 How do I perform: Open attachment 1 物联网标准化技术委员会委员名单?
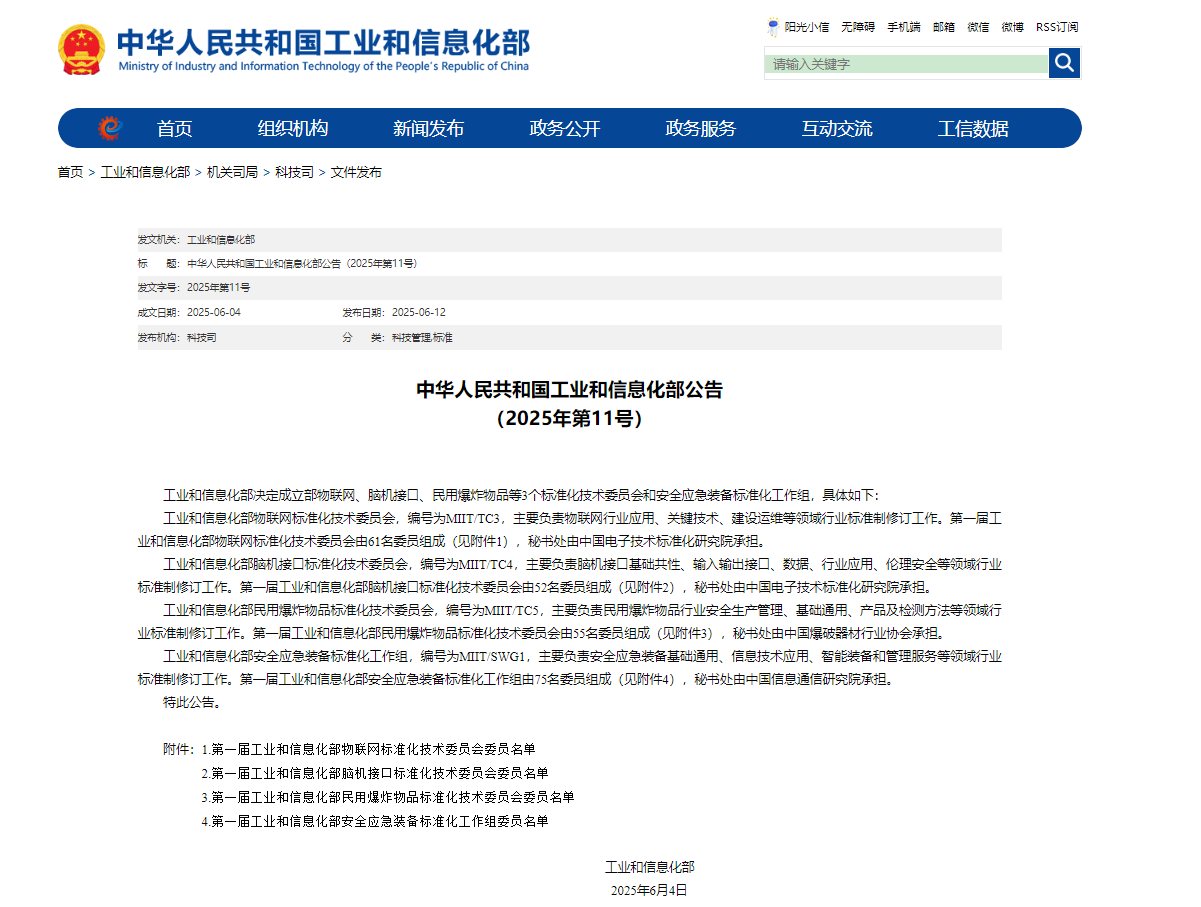pos(372,749)
